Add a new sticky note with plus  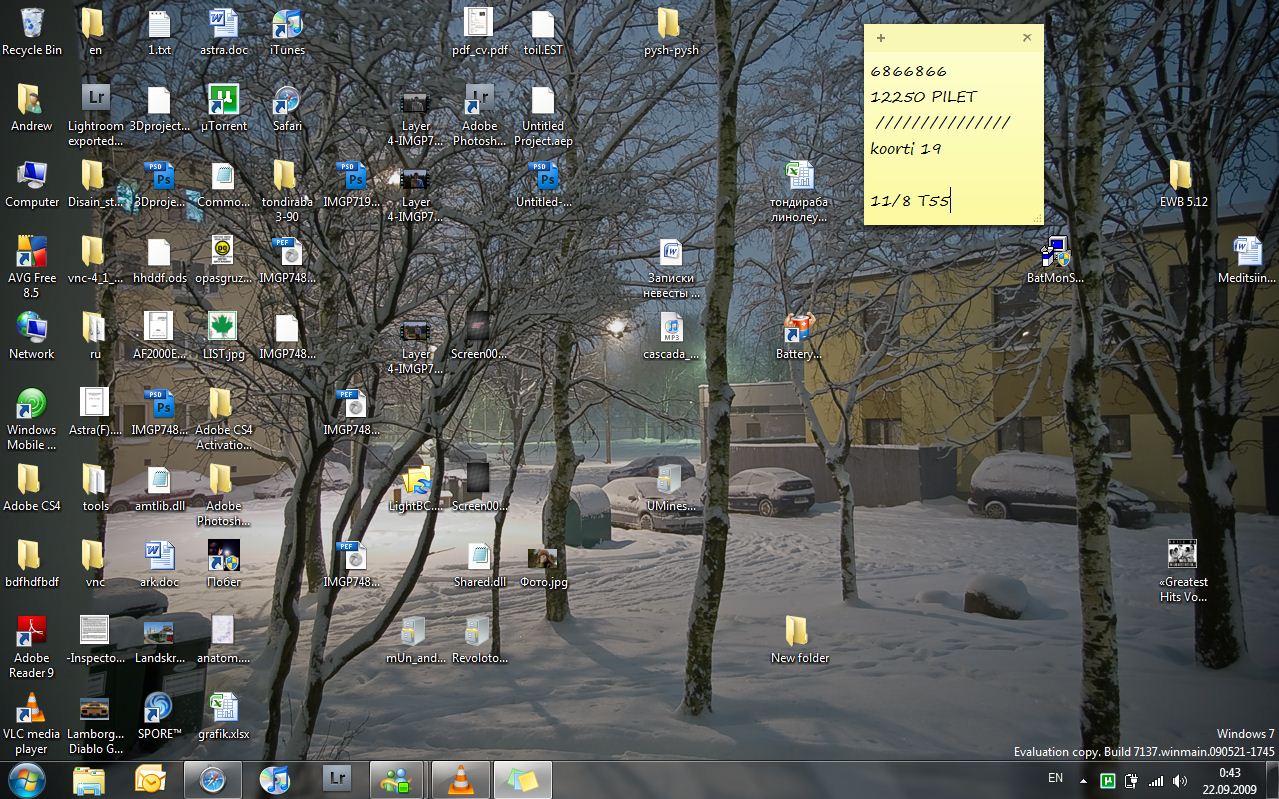point(881,38)
